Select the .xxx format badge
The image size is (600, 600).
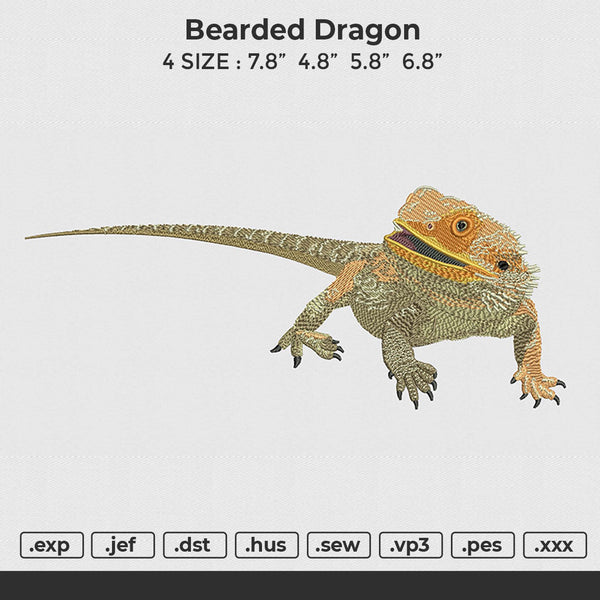[x=555, y=545]
